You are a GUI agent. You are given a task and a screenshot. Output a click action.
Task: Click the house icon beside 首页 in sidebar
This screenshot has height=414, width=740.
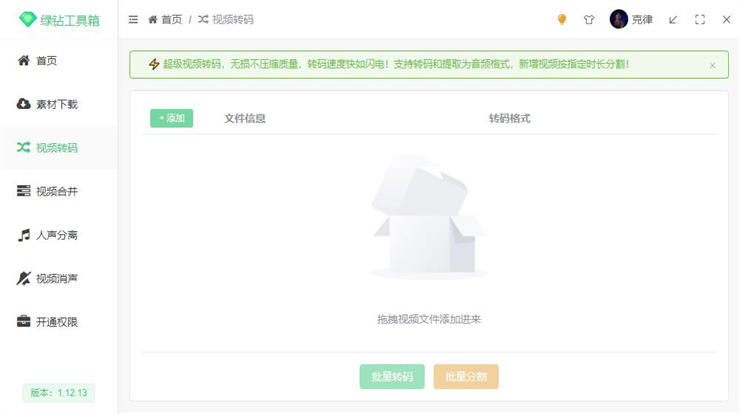[24, 60]
